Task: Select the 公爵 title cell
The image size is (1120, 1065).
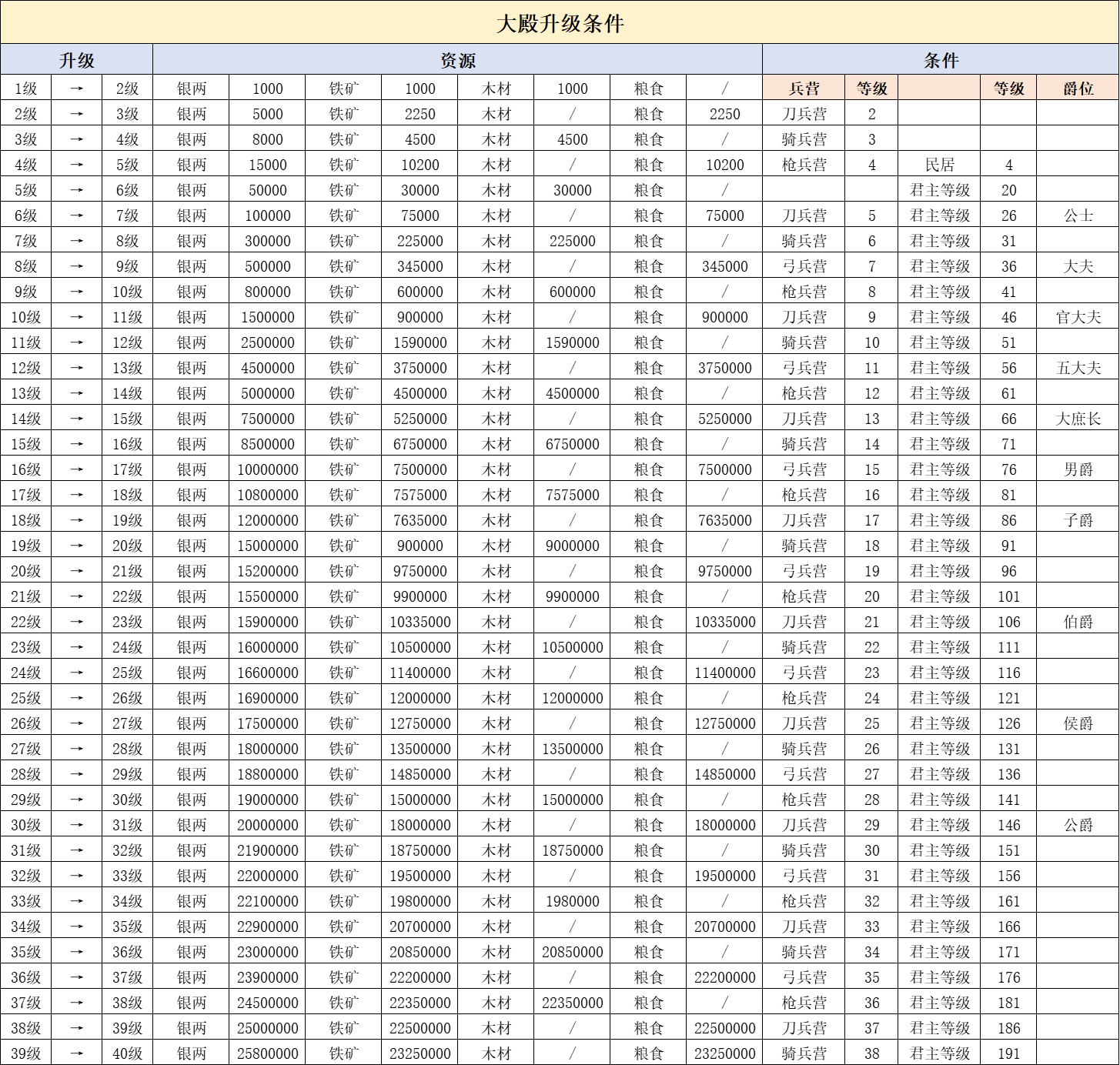Action: point(1078,825)
